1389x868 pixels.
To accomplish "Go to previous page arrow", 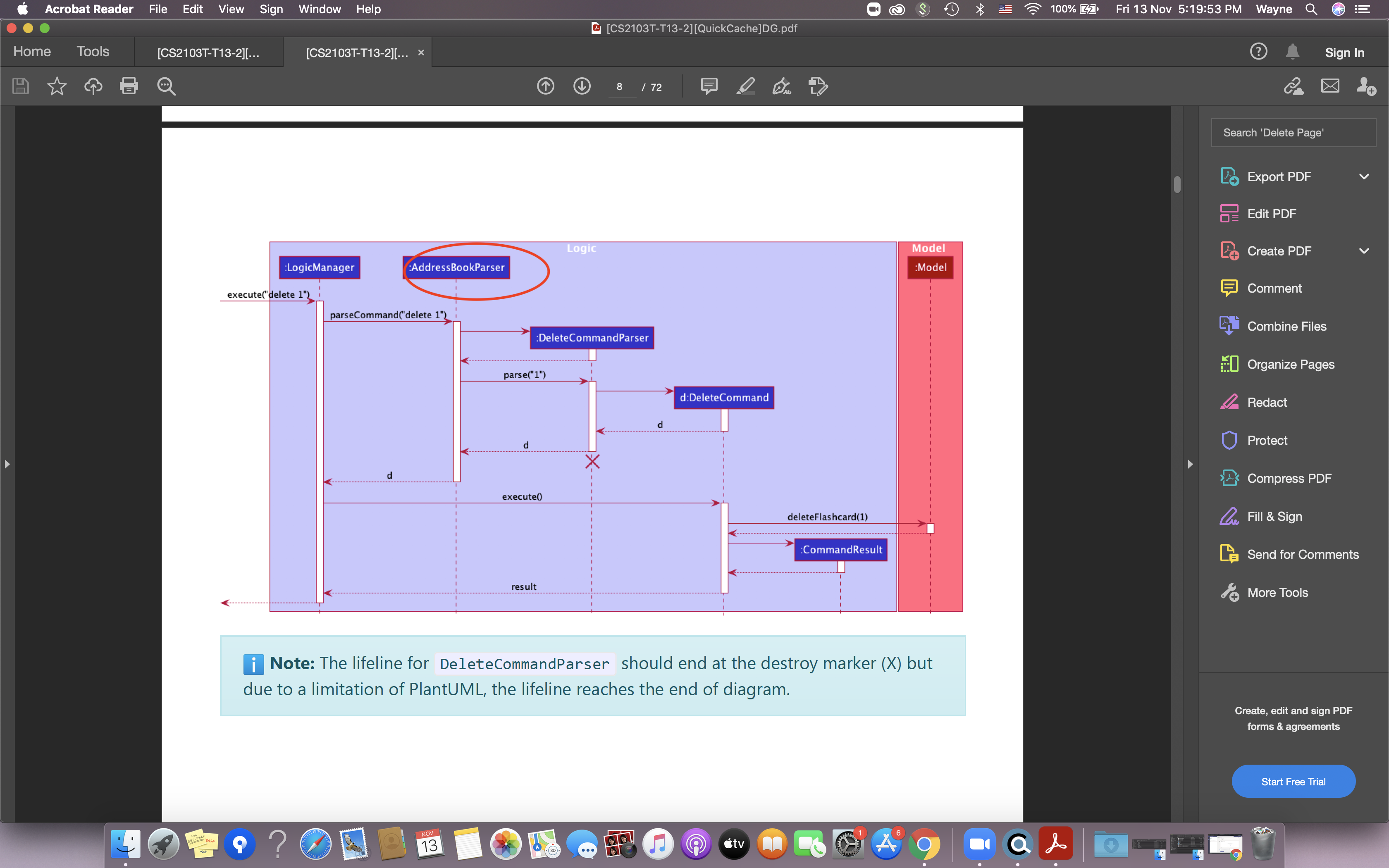I will coord(545,86).
